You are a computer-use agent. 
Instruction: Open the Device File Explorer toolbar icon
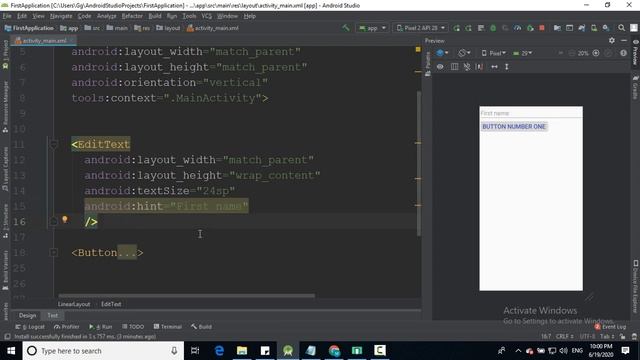(636, 287)
